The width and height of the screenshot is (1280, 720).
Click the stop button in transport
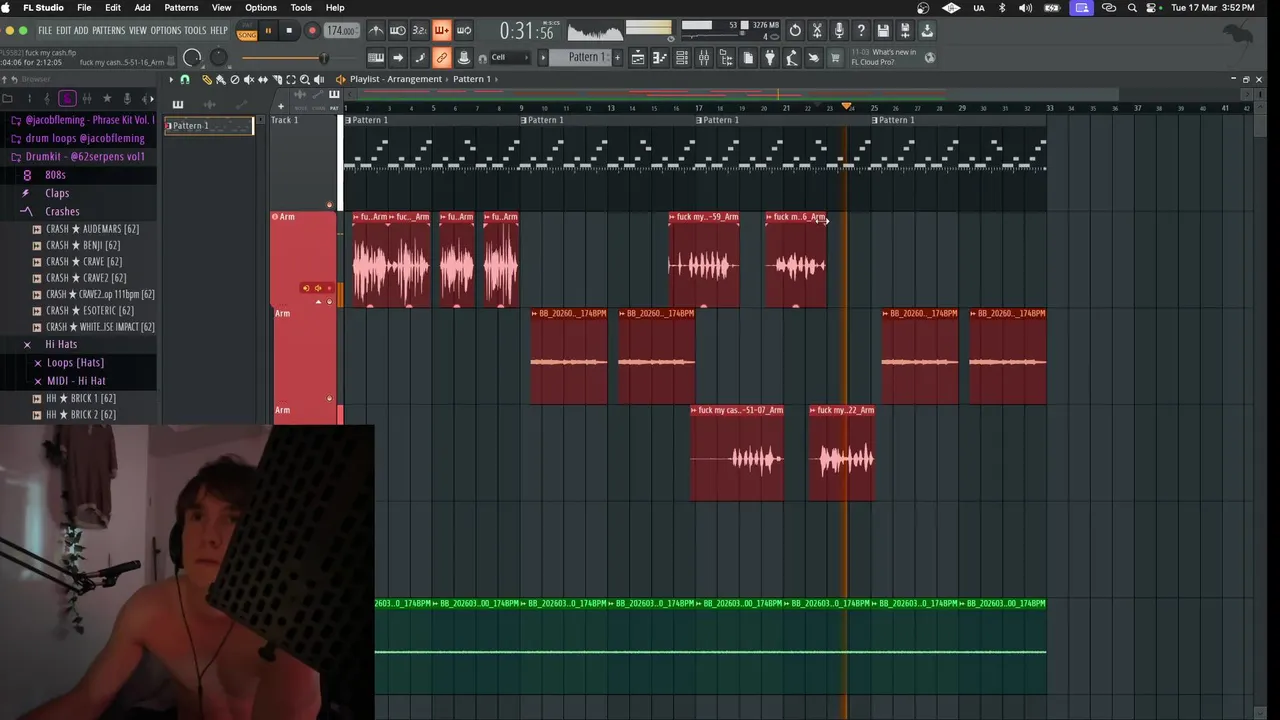click(289, 31)
